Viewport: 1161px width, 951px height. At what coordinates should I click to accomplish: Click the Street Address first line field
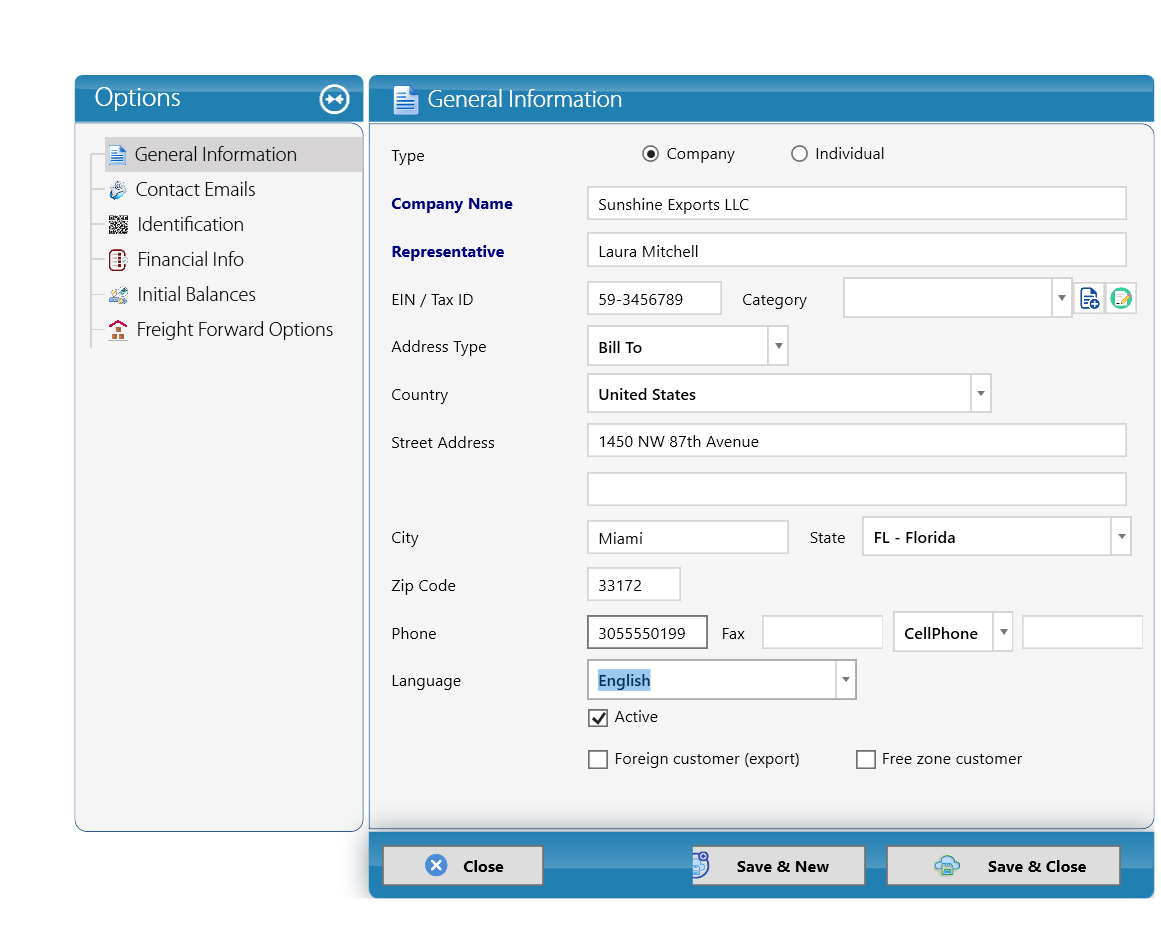857,441
